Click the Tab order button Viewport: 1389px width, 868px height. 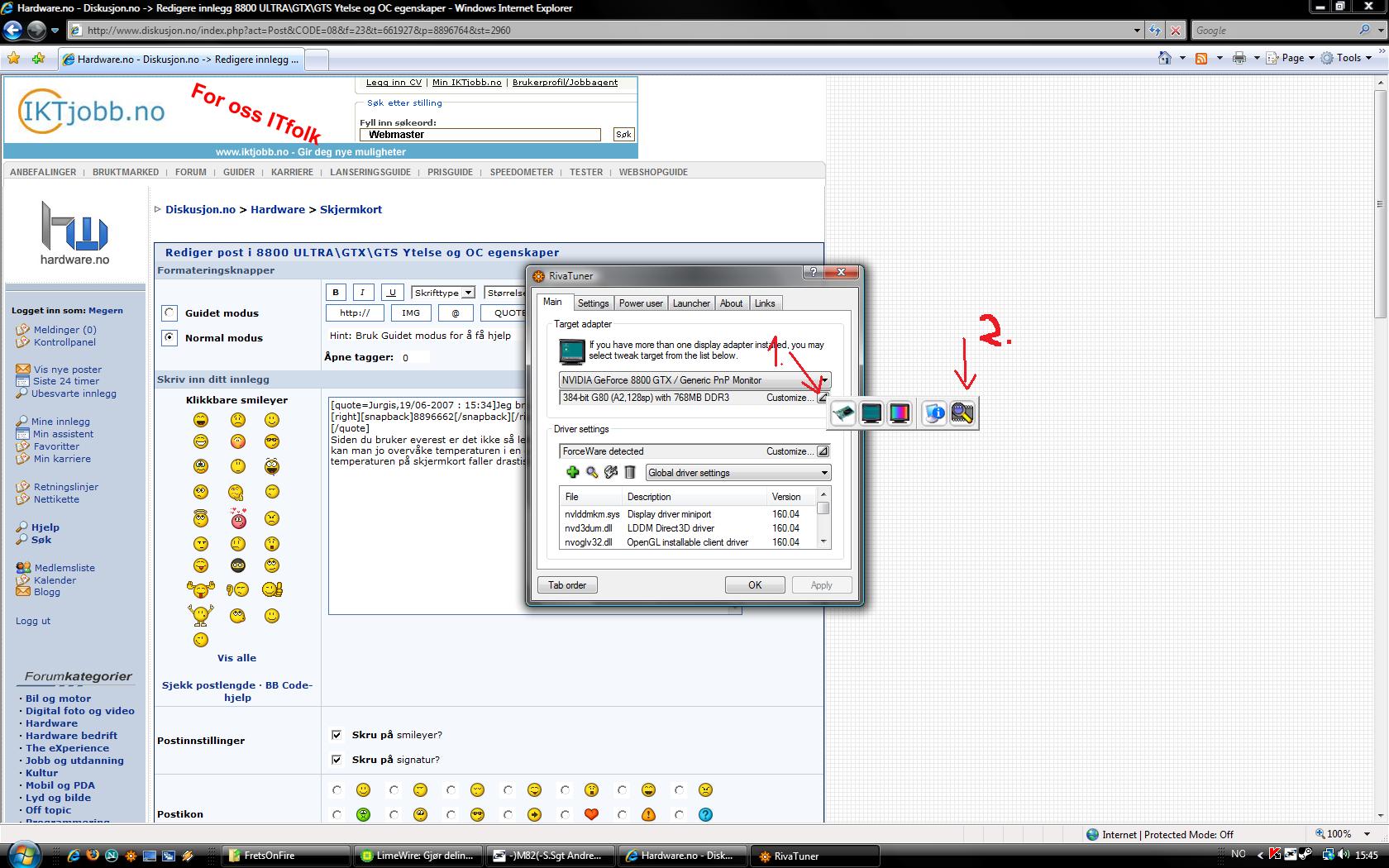[567, 585]
